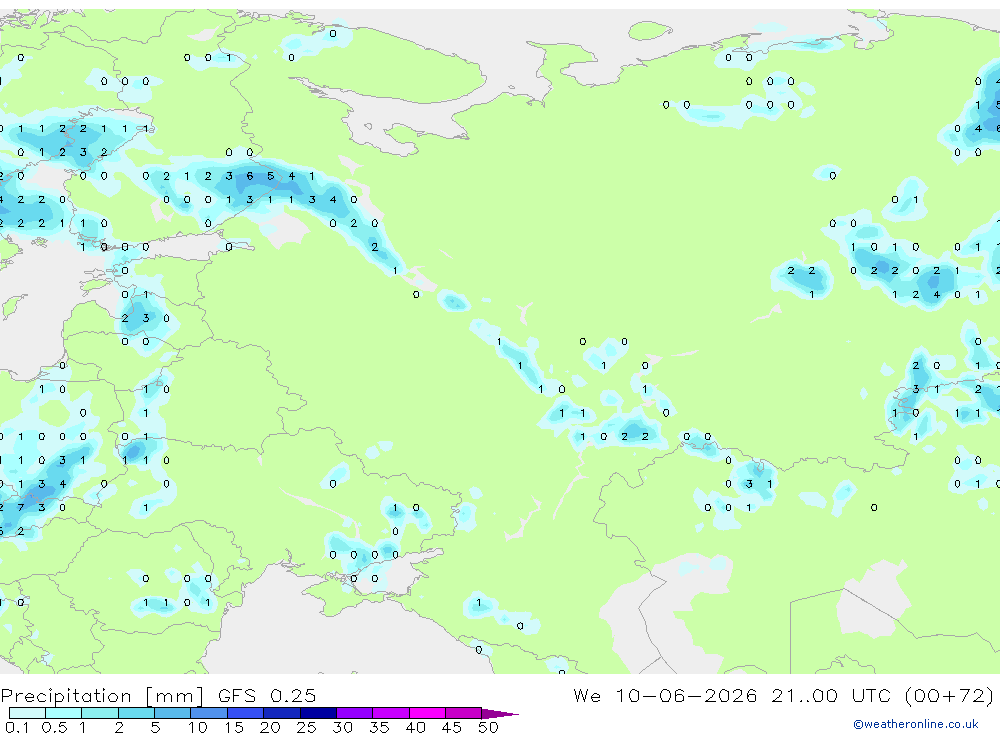Click the forecast offset "(00+72)"
1000x733 pixels.
[949, 695]
